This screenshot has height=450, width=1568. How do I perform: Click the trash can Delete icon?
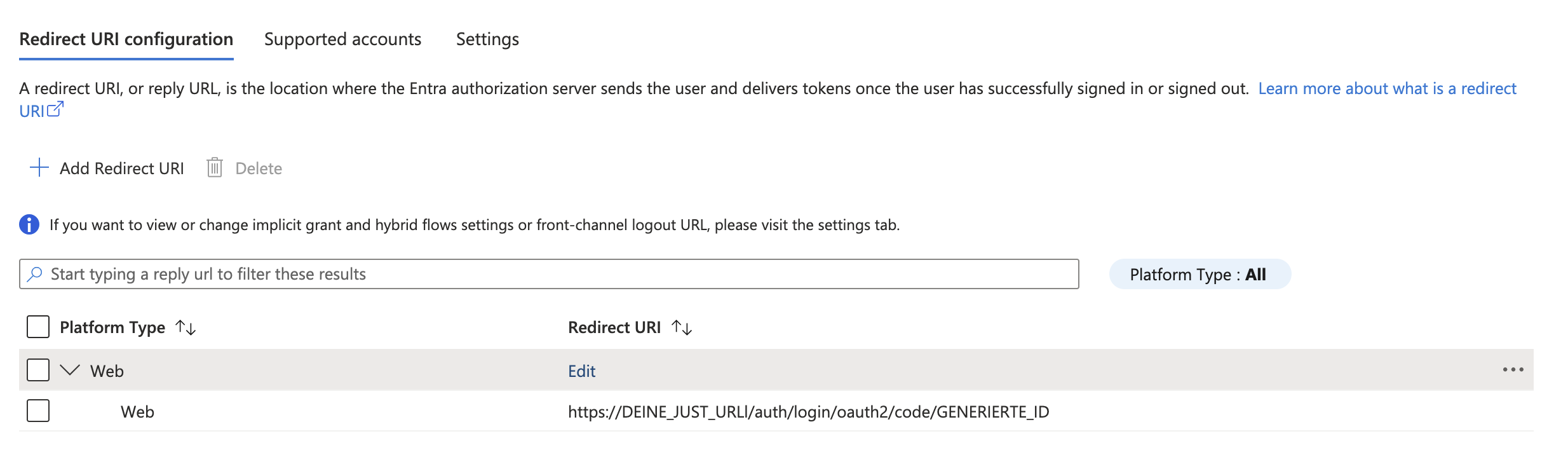[x=215, y=168]
